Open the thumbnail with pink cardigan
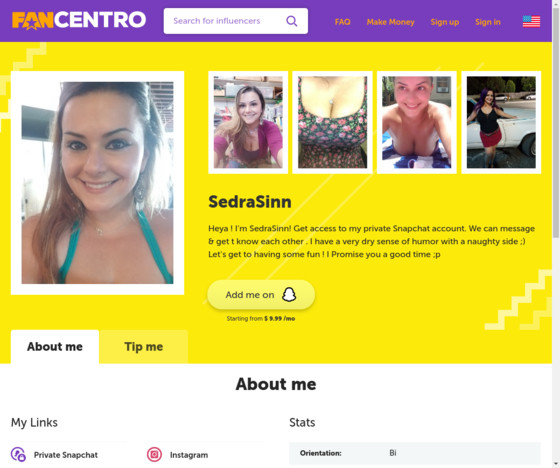 click(x=248, y=122)
